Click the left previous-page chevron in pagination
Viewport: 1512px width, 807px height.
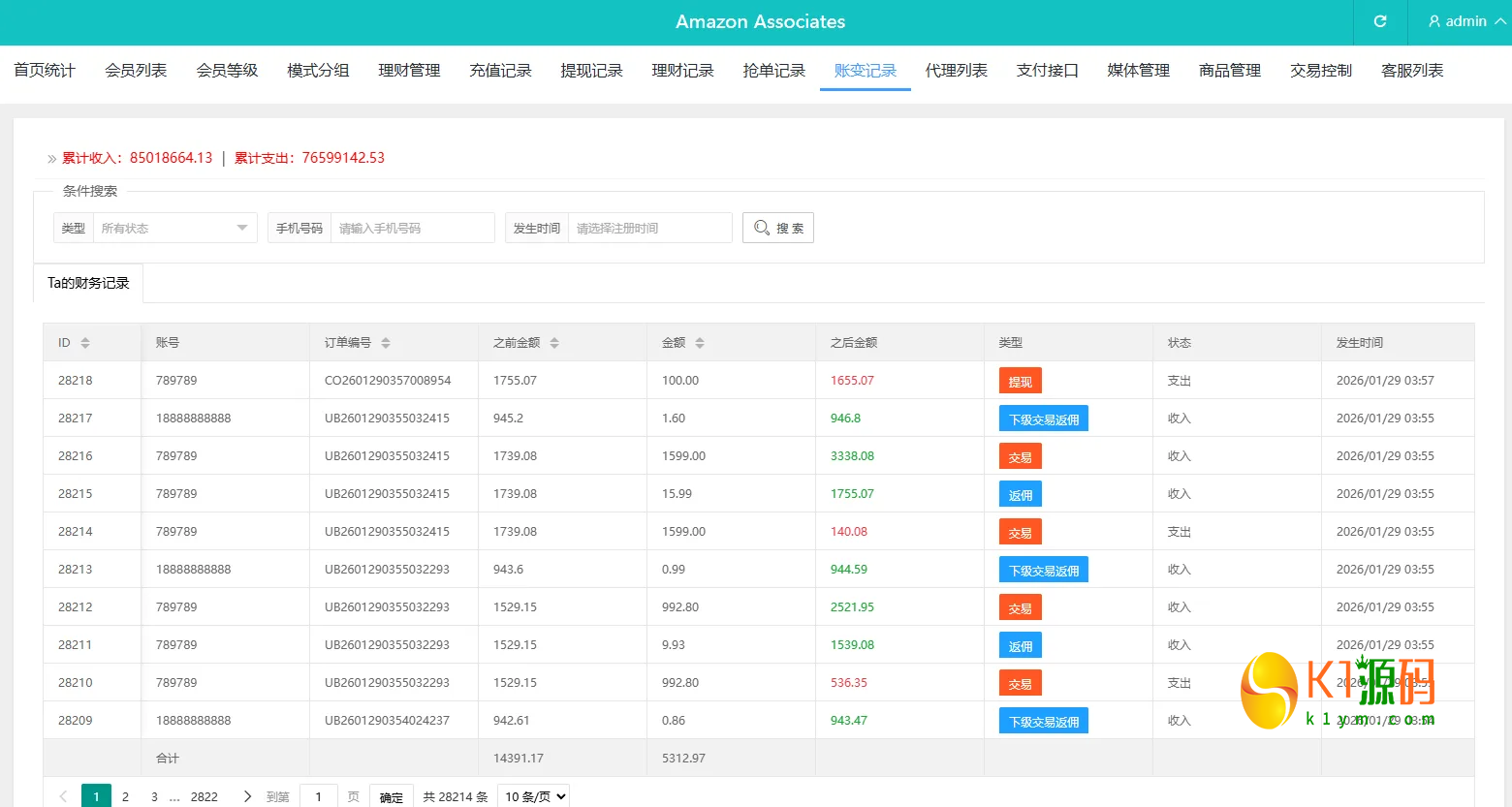(63, 795)
